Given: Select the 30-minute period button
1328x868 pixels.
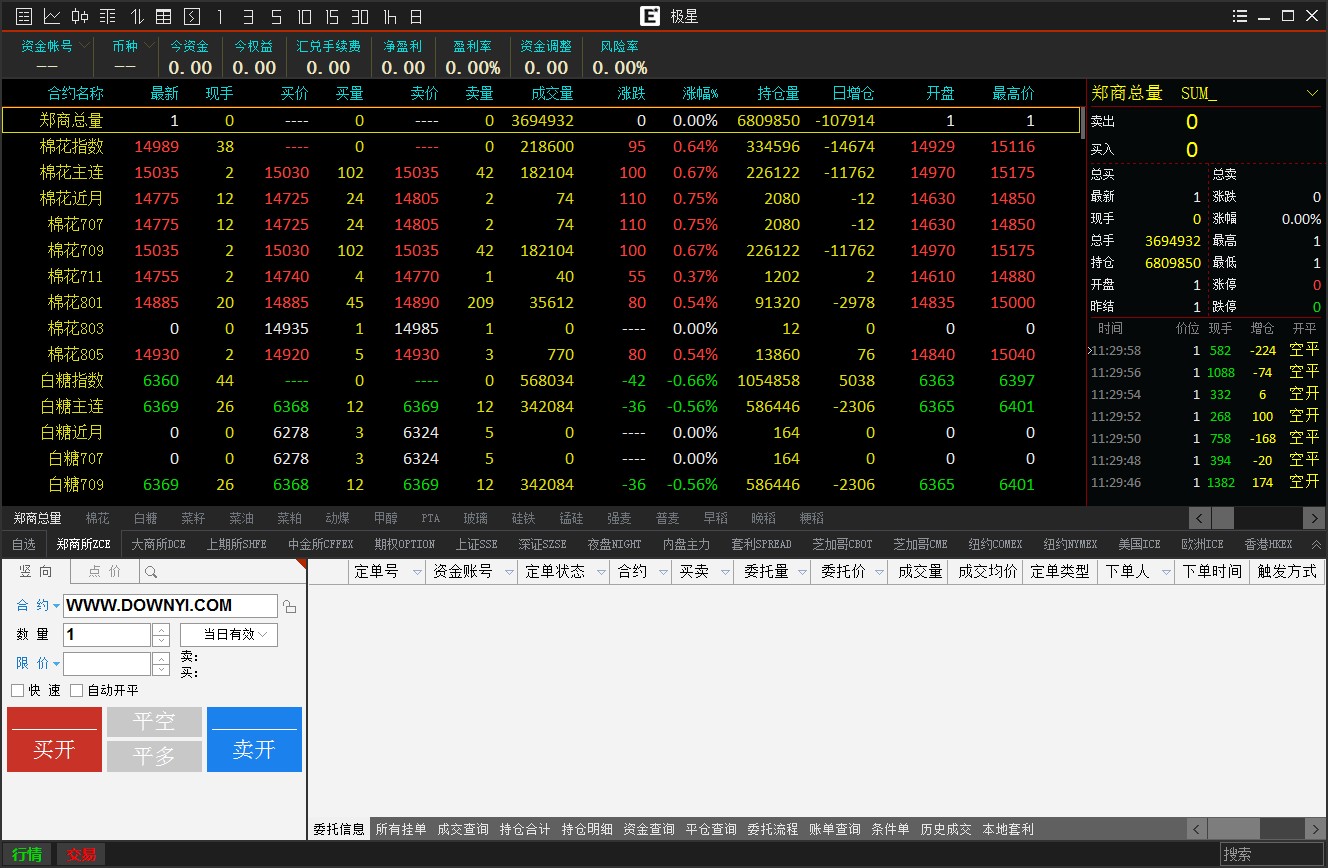Looking at the screenshot, I should point(360,16).
